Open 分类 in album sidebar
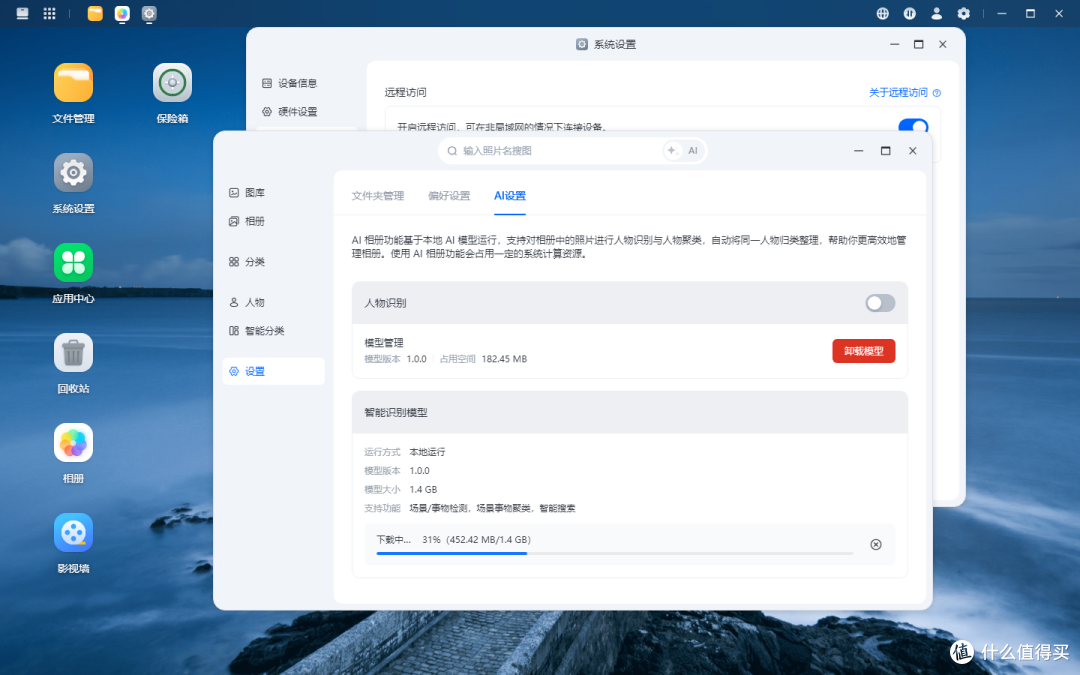Viewport: 1080px width, 675px height. 273,262
